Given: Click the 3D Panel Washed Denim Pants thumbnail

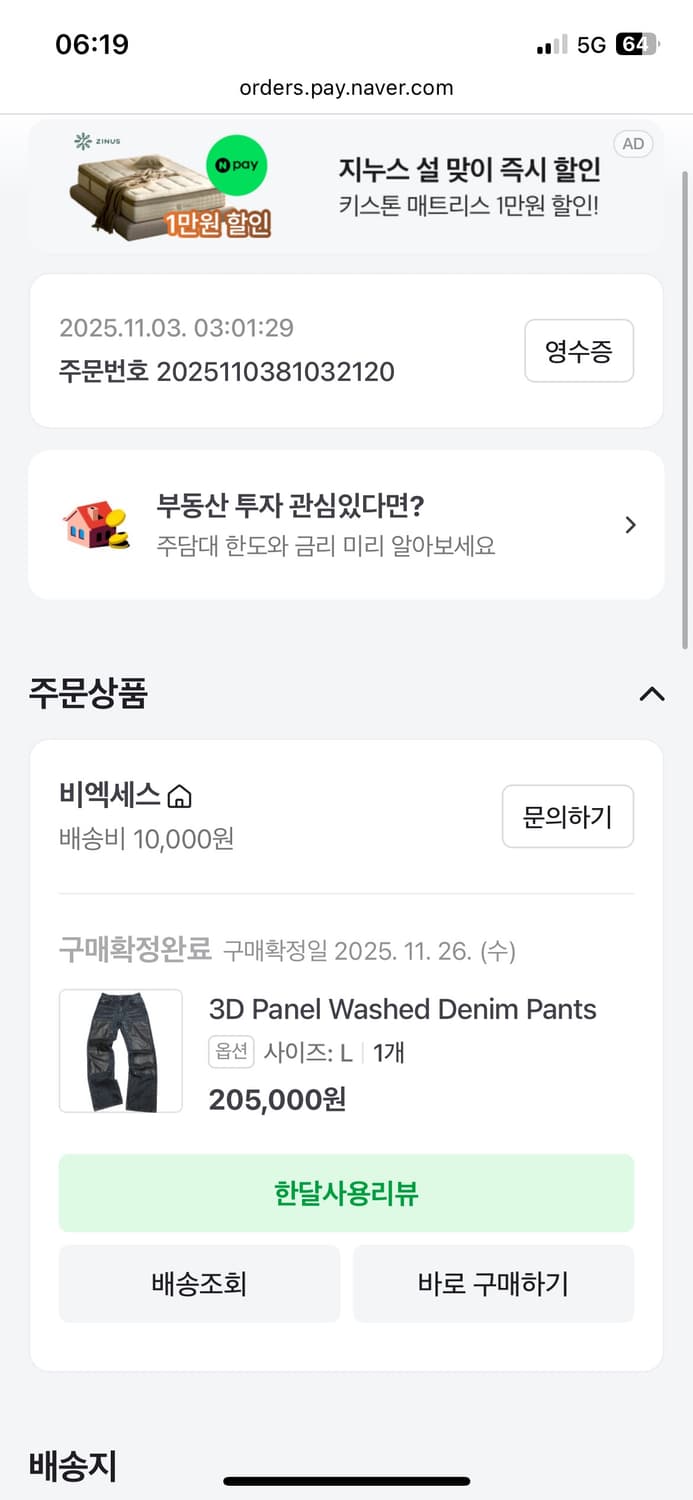Looking at the screenshot, I should pos(120,1050).
